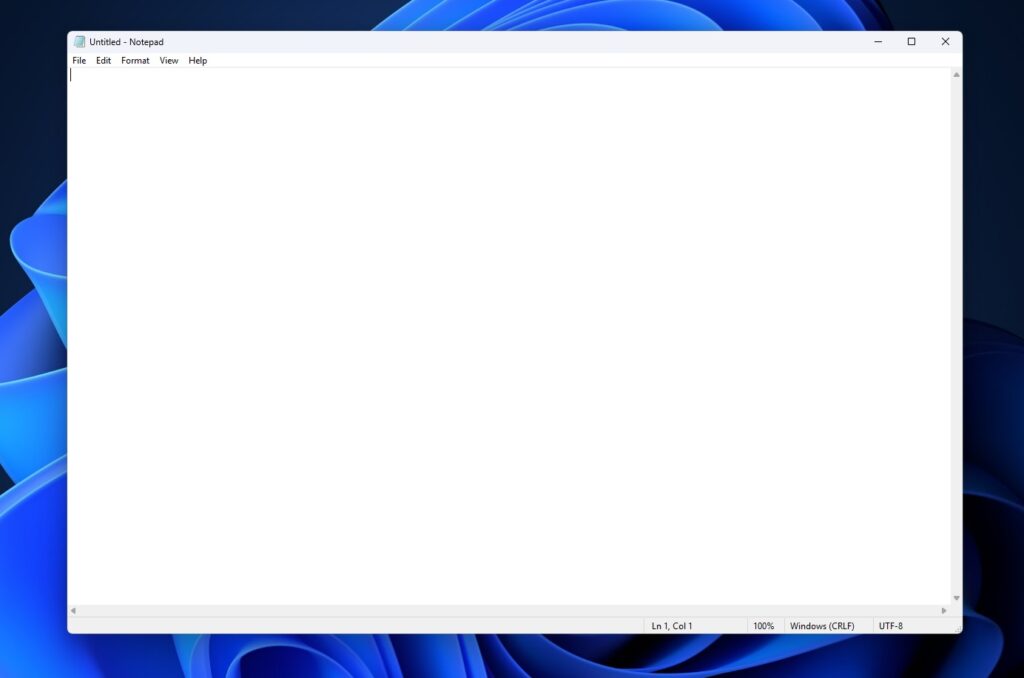The image size is (1024, 678).
Task: Click the 100% zoom level indicator
Action: coord(764,625)
